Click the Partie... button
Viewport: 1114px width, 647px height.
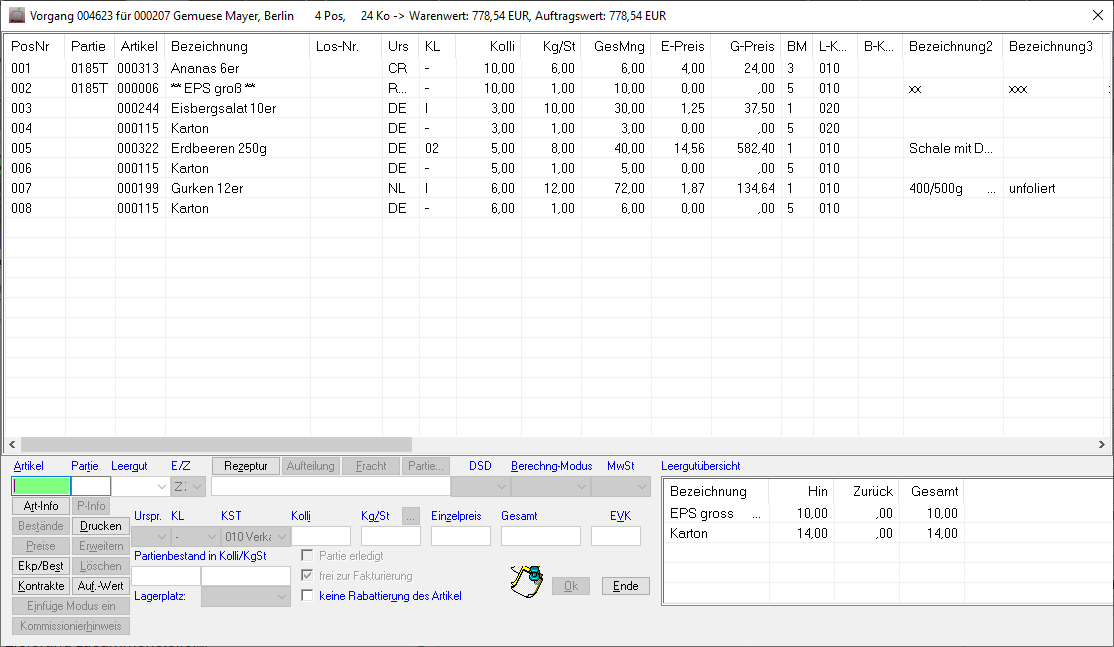[426, 466]
